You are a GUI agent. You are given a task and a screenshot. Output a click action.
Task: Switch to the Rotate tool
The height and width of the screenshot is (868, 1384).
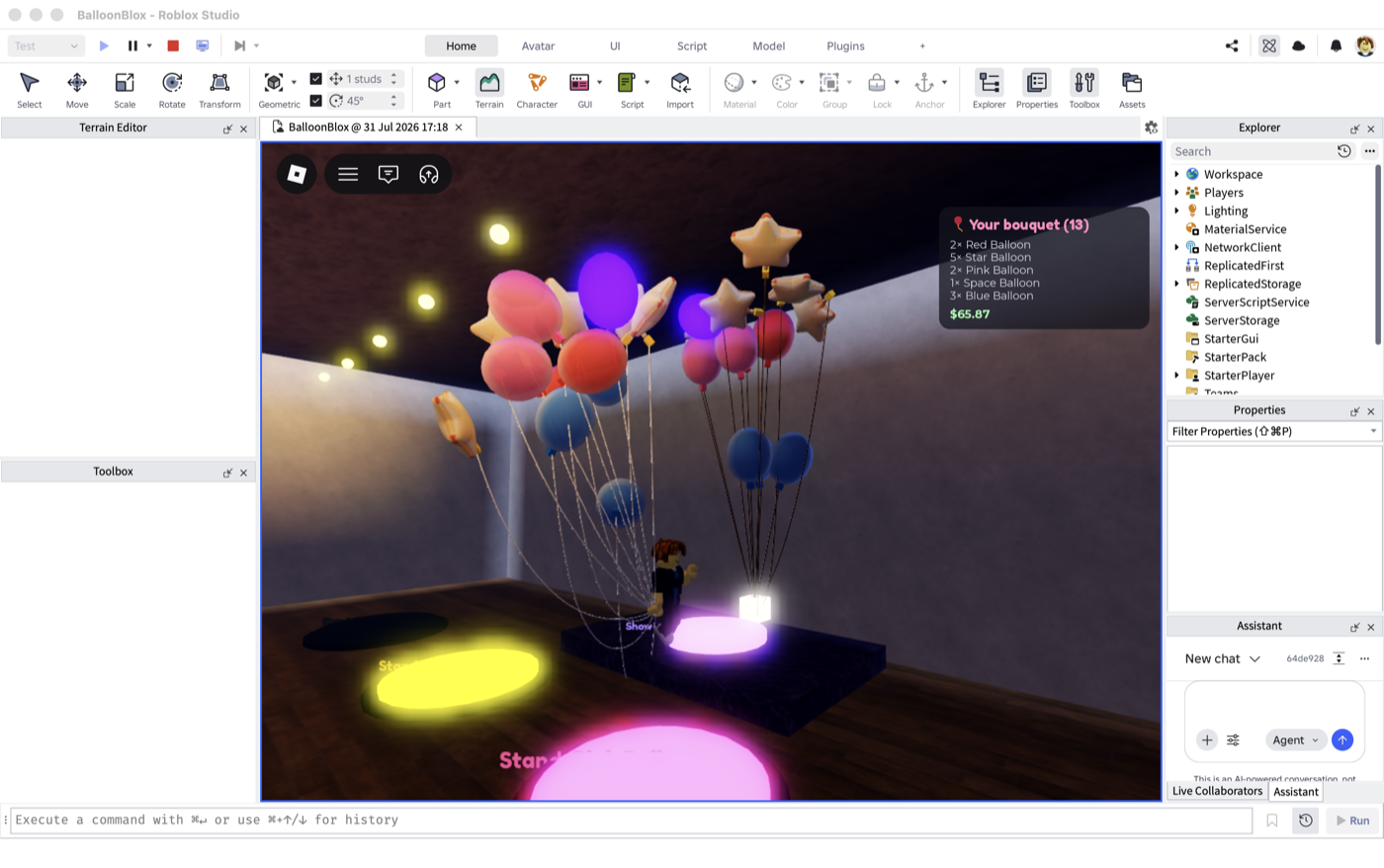172,89
